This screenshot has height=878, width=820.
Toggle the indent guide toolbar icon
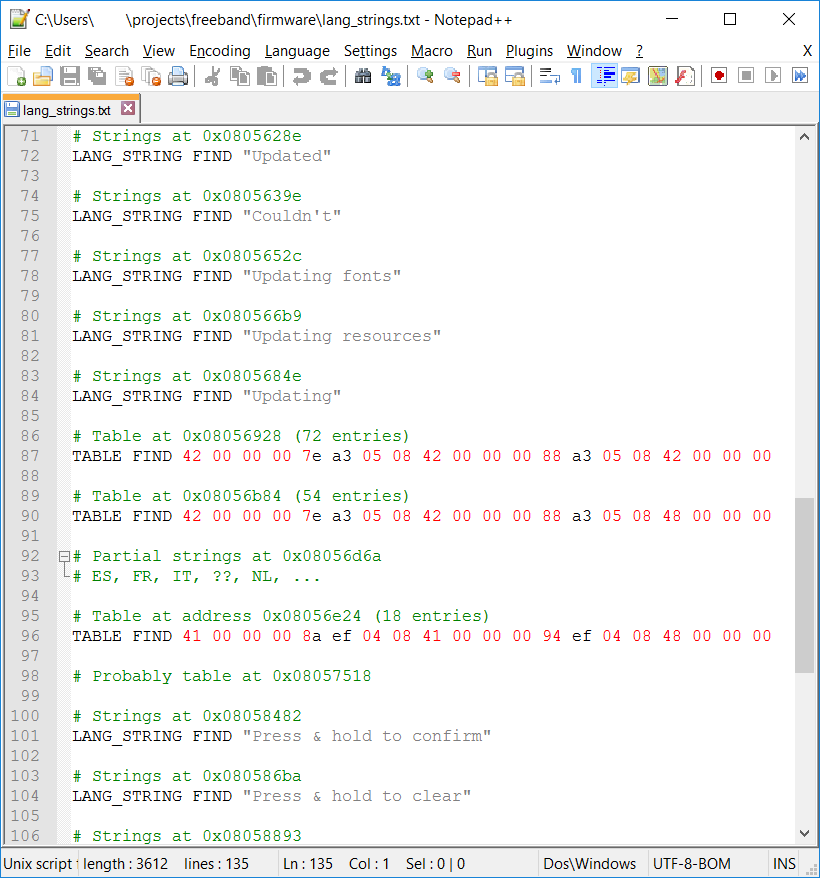click(604, 76)
